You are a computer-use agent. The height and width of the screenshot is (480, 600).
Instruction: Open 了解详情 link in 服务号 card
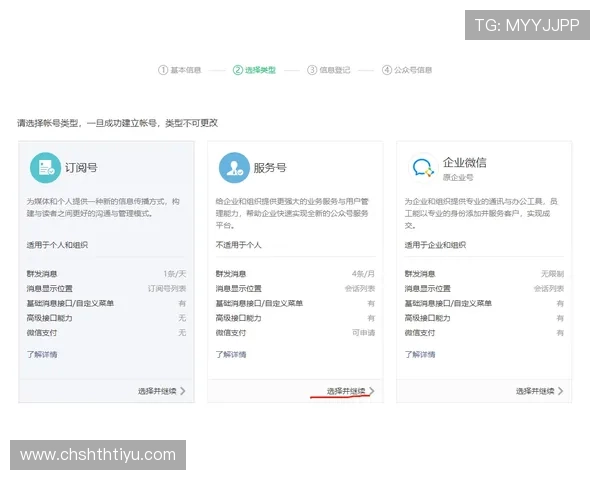coord(231,354)
